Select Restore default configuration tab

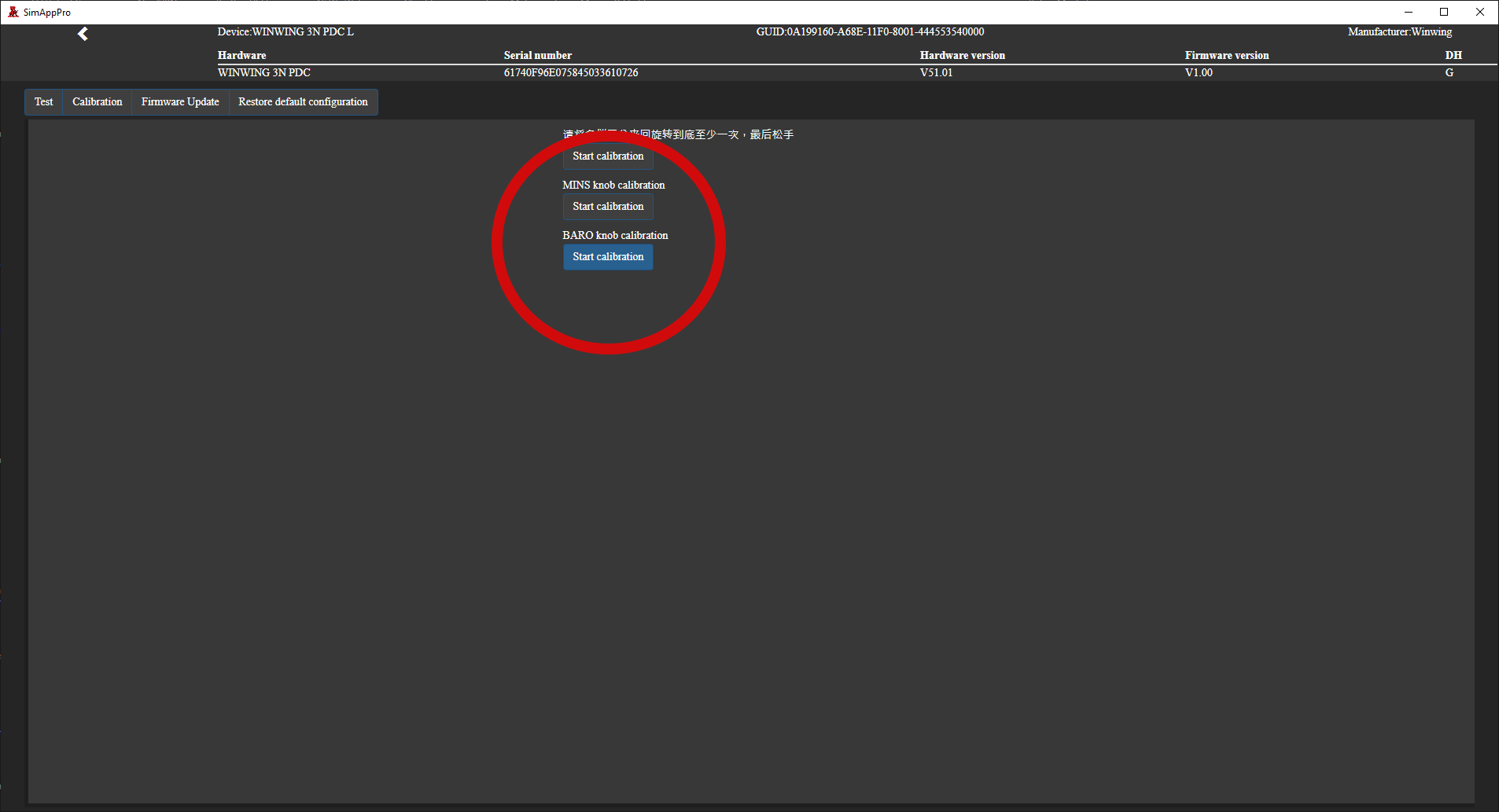point(303,102)
